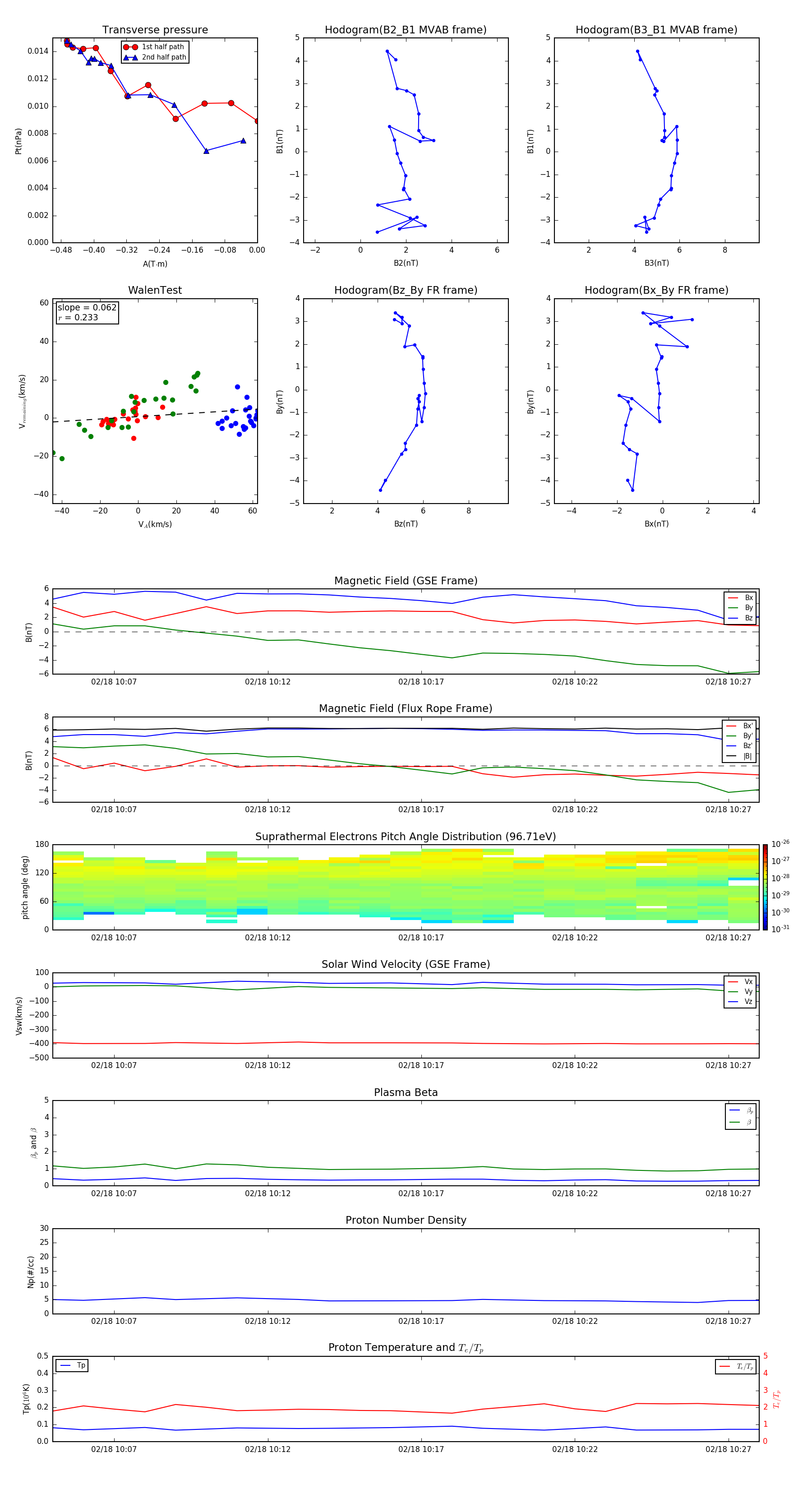The height and width of the screenshot is (1489, 812).
Task: Click the 'Magnetic Field (Flux Rope Frame)' title
Action: 406,709
